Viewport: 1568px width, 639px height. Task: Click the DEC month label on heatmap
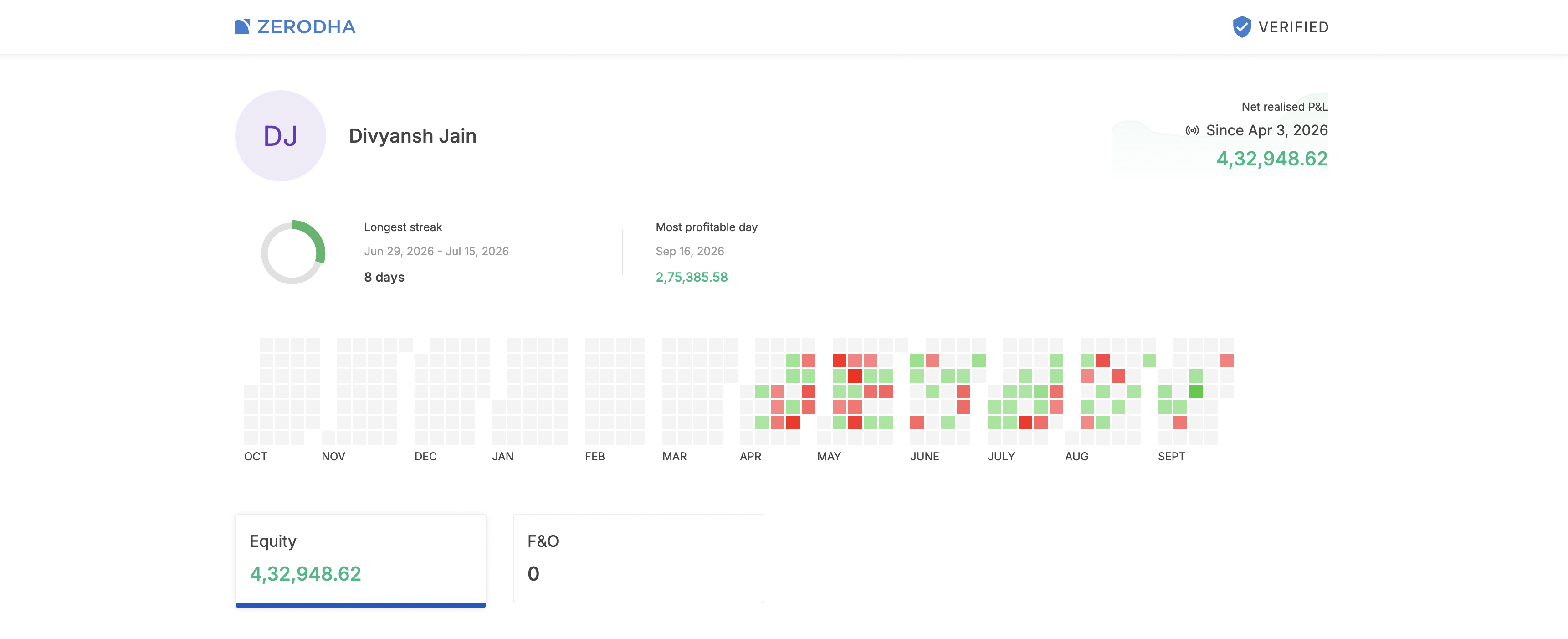click(x=425, y=456)
